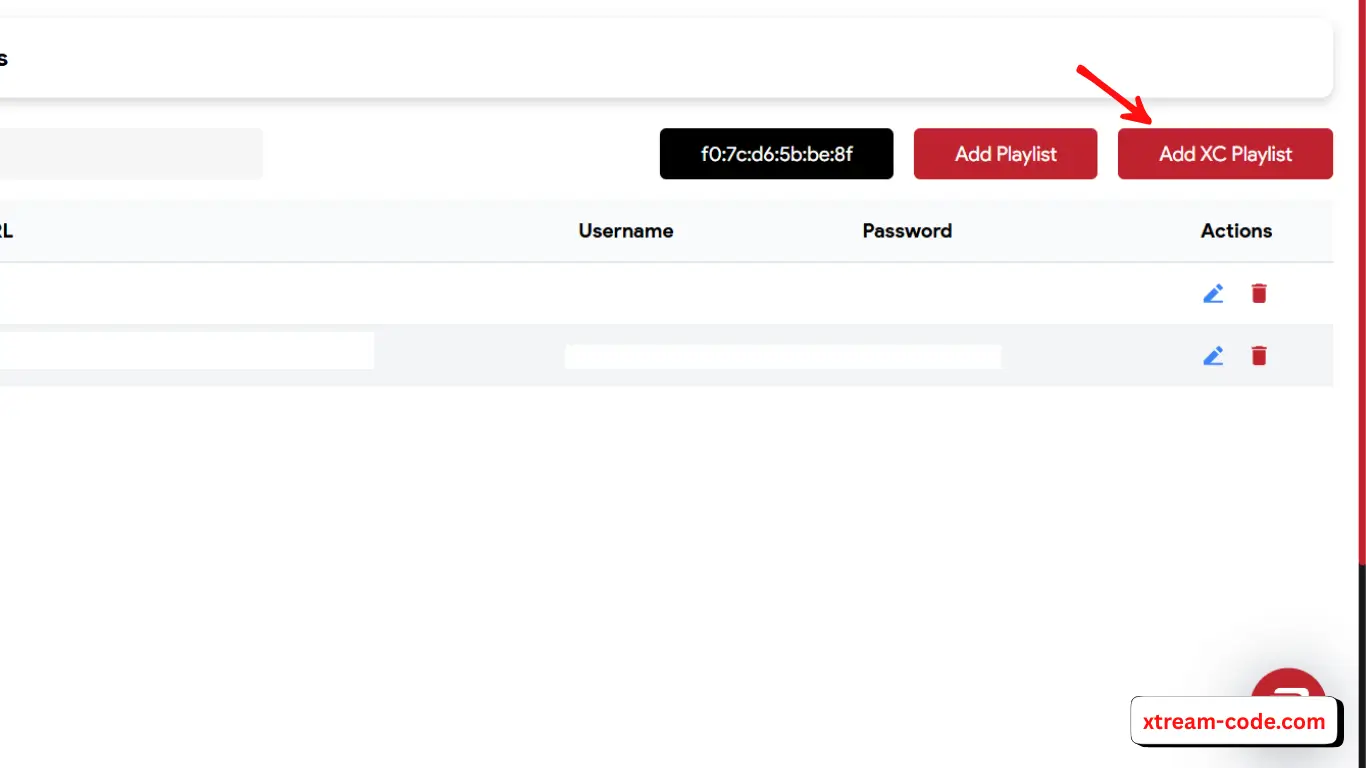Sort by the Username column header
Image resolution: width=1366 pixels, height=768 pixels.
pyautogui.click(x=625, y=231)
